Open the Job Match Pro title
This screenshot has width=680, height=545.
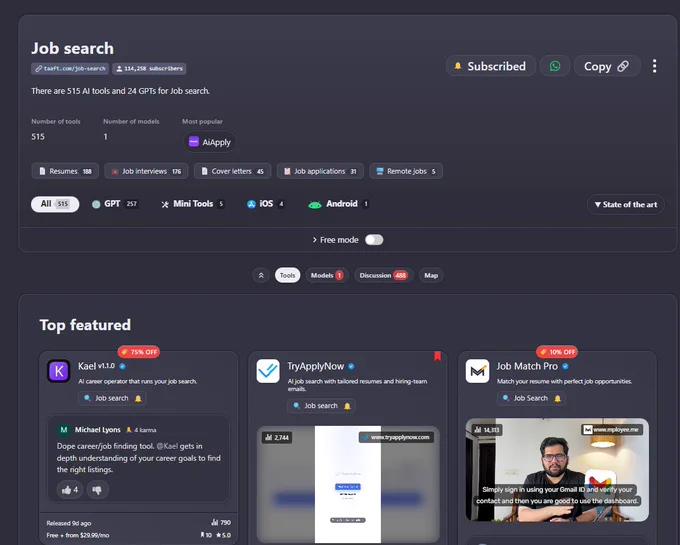coord(527,366)
